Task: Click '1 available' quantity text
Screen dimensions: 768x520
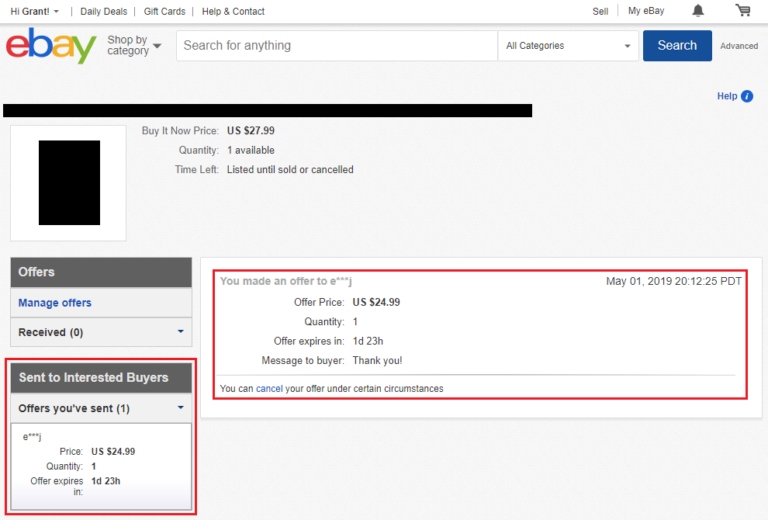Action: (251, 150)
